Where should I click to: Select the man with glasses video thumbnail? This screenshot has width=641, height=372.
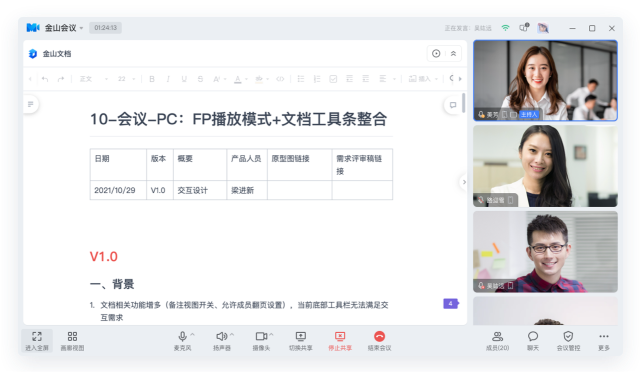click(x=545, y=252)
